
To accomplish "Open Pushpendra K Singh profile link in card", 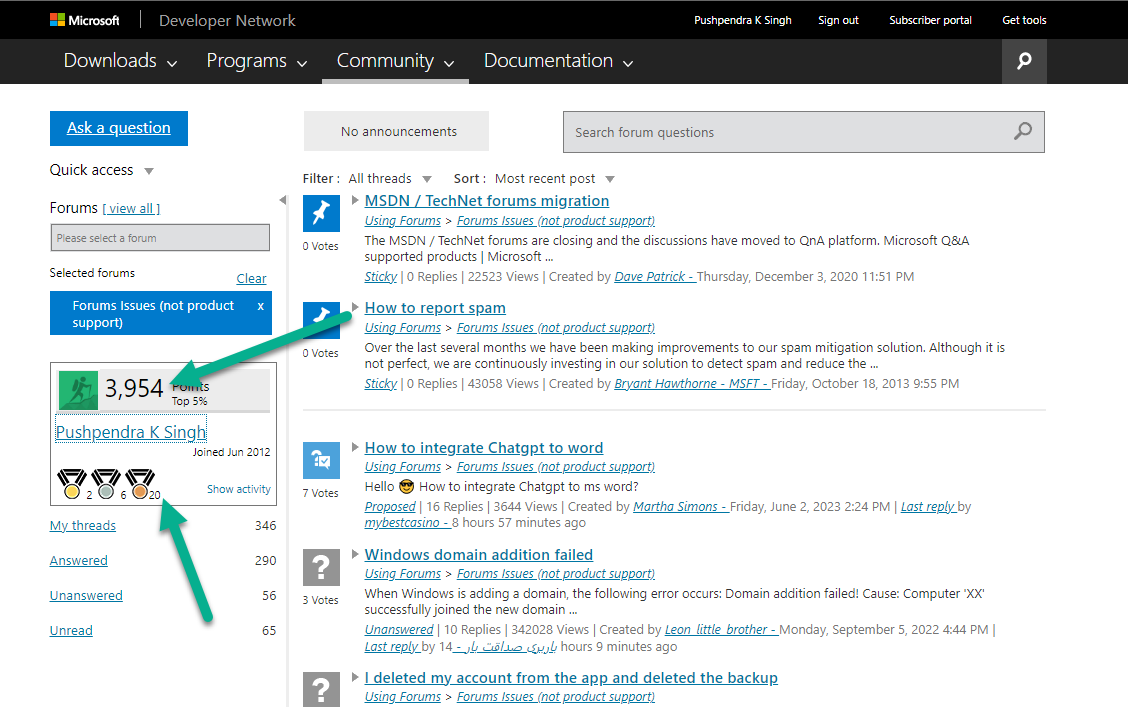I will pos(131,432).
